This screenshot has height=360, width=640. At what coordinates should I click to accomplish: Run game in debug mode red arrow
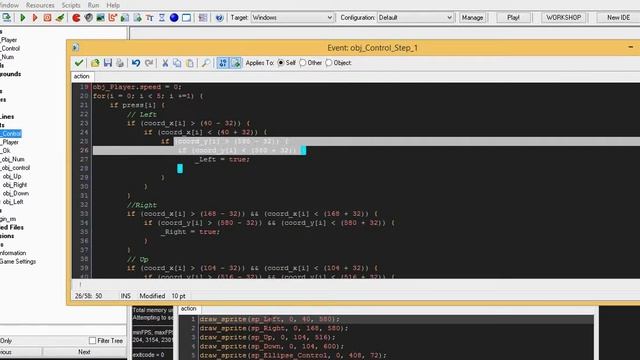pyautogui.click(x=35, y=18)
